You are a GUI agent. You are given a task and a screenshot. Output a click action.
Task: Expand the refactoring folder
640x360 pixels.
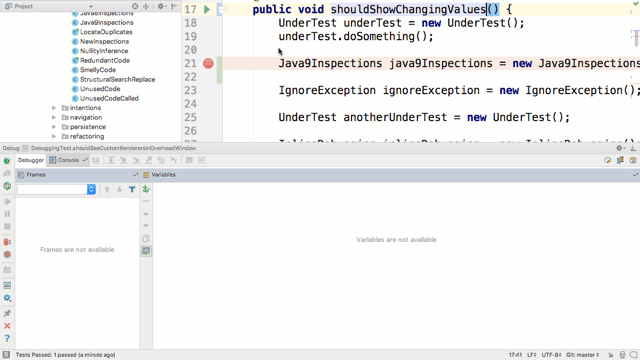(x=54, y=136)
